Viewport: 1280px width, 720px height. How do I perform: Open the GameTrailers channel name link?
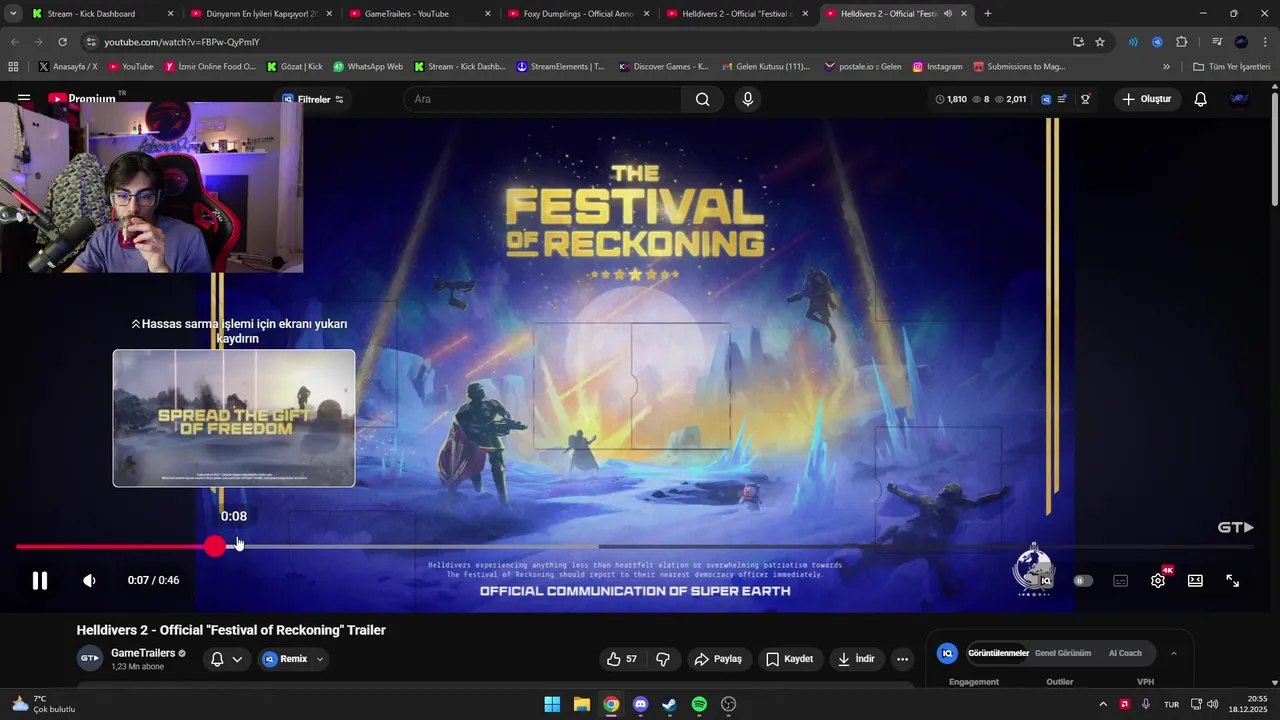coord(143,653)
